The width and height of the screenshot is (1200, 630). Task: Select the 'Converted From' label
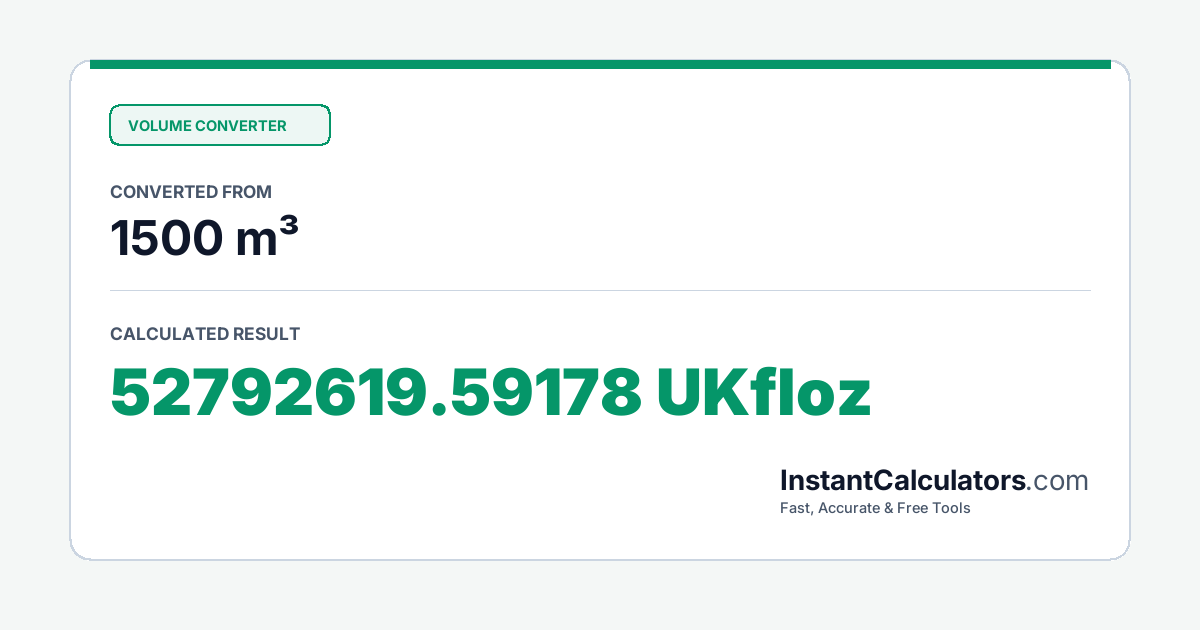191,192
